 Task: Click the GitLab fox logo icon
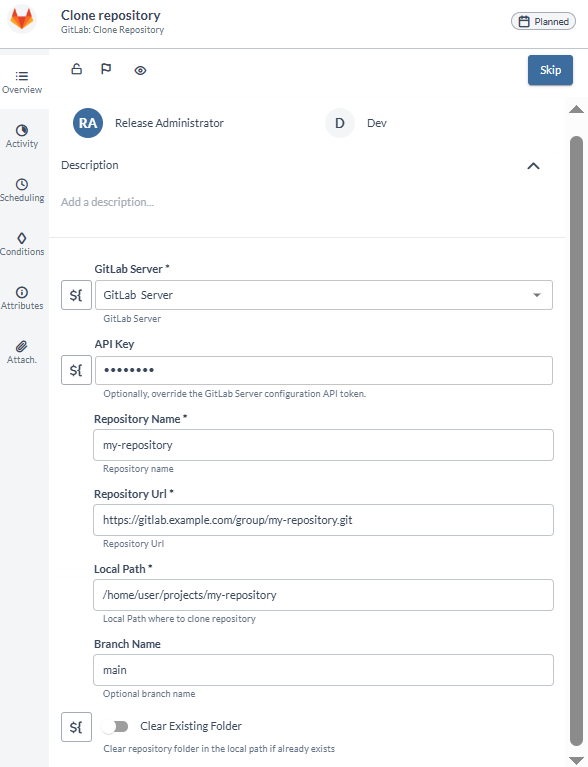[22, 20]
